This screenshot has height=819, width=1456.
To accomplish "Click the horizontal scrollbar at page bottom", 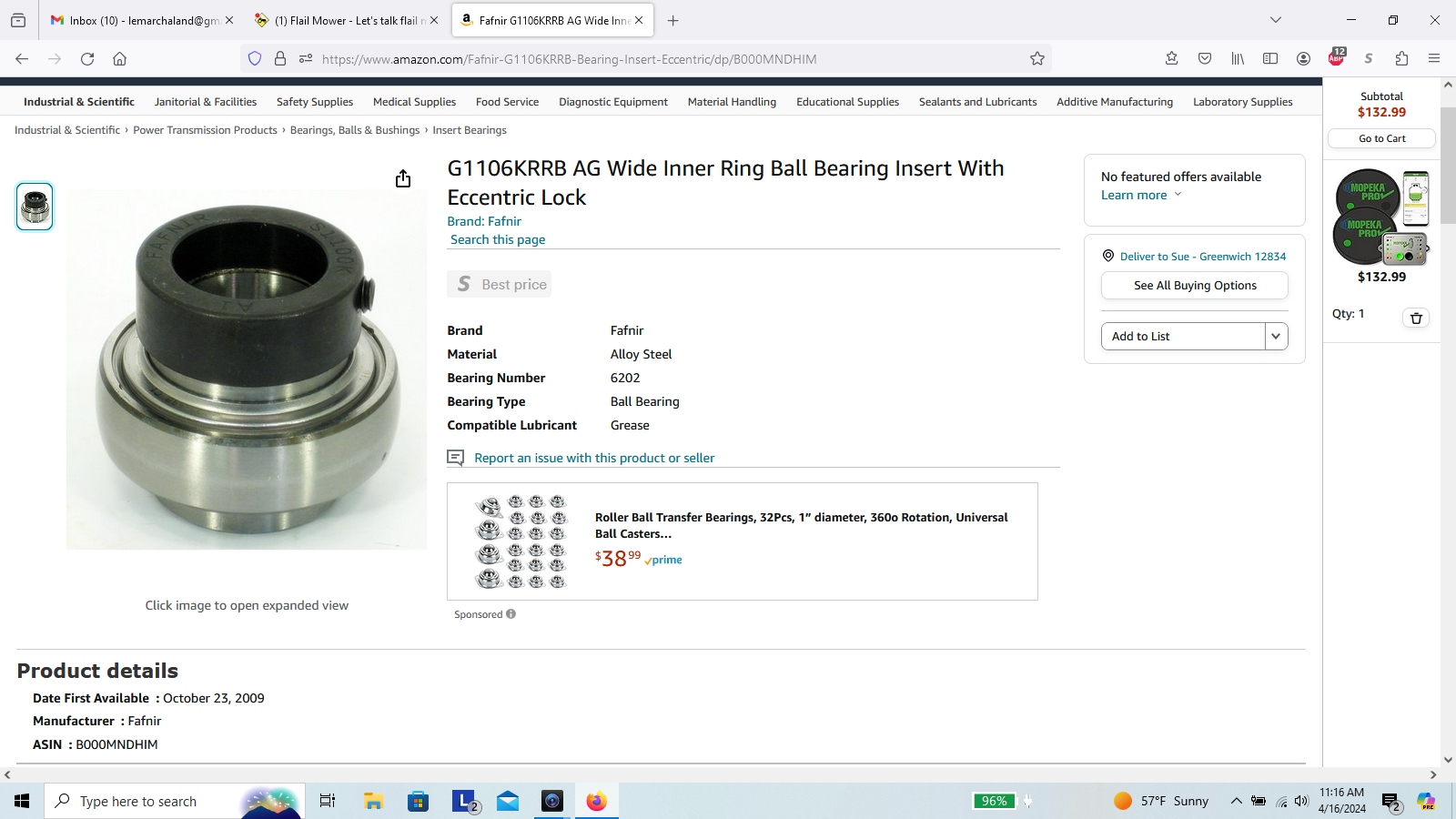I will pyautogui.click(x=719, y=775).
